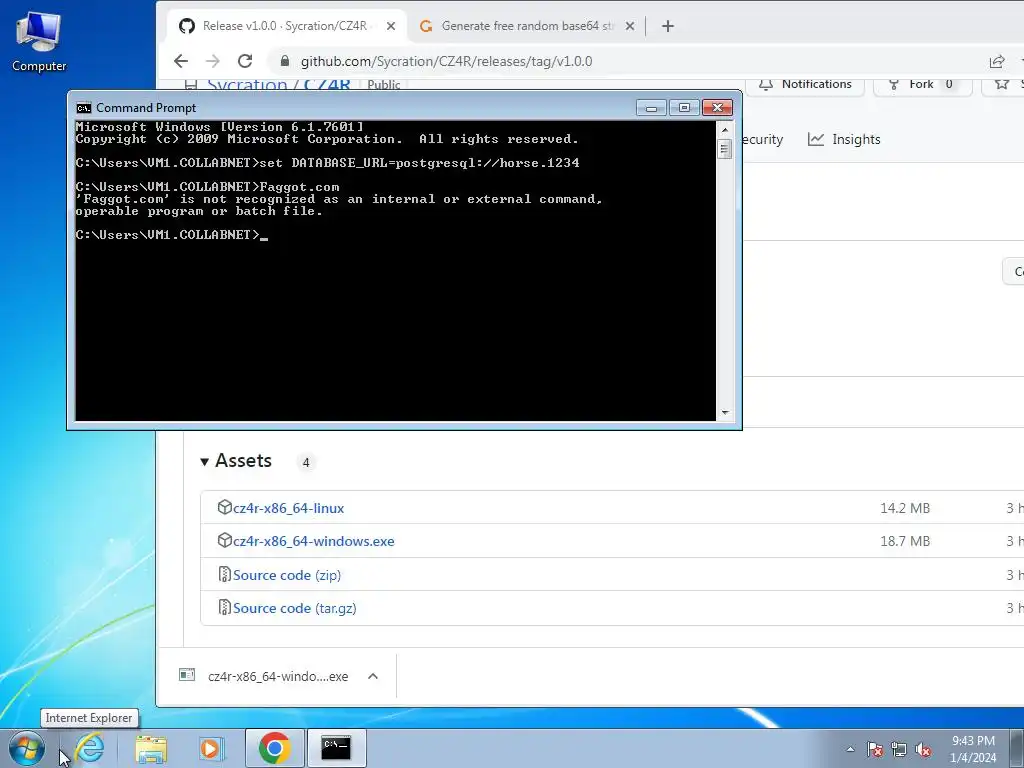Switch to the Generate free random base64 tab
This screenshot has height=768, width=1024.
point(527,26)
